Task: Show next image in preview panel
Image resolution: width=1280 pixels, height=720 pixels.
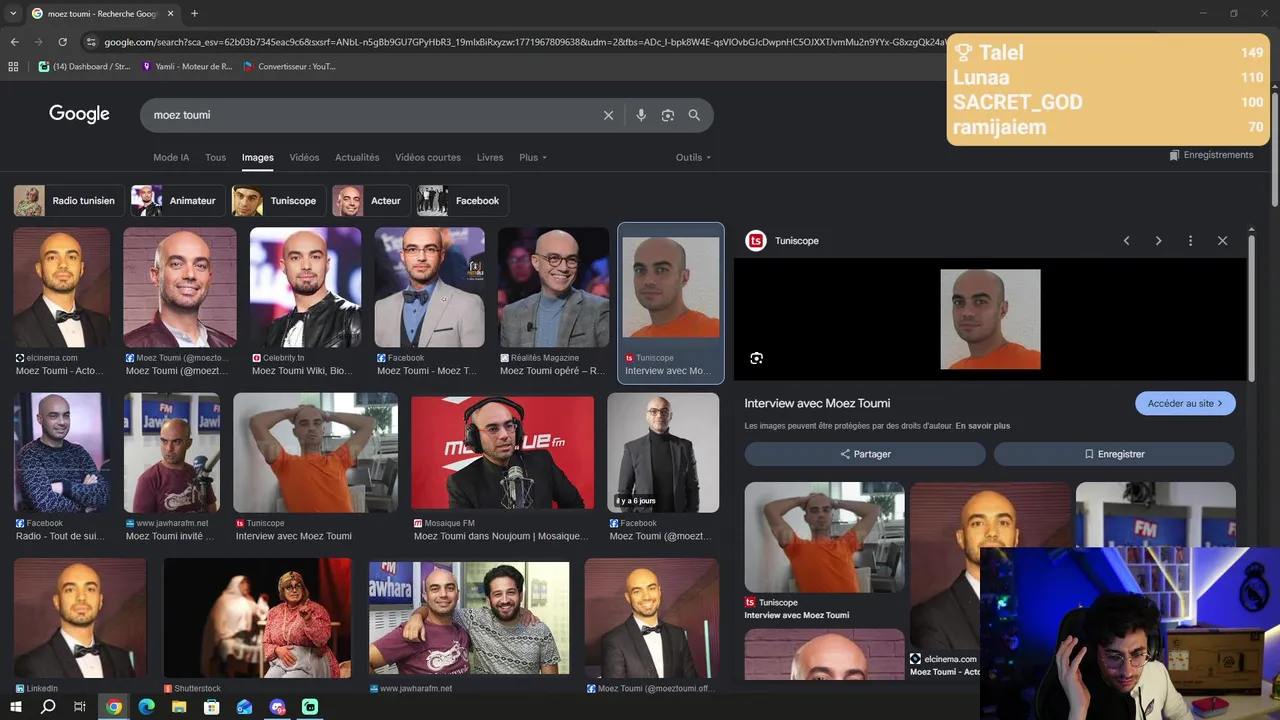Action: [x=1158, y=241]
